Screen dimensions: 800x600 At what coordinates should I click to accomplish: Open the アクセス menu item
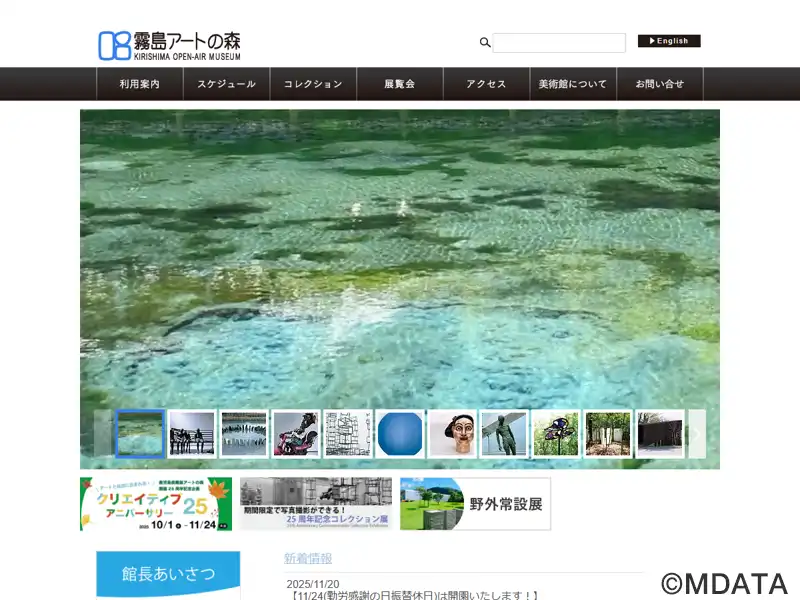(x=487, y=84)
